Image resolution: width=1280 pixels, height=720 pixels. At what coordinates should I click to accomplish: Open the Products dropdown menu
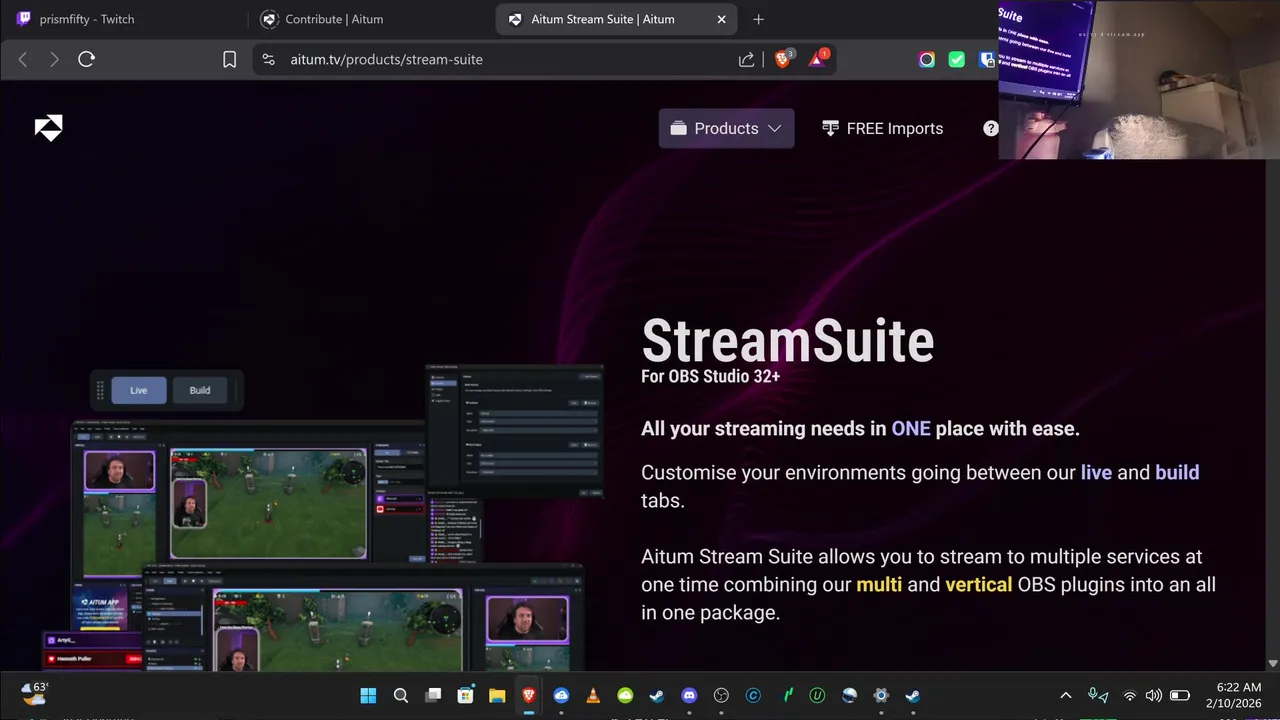[x=726, y=128]
